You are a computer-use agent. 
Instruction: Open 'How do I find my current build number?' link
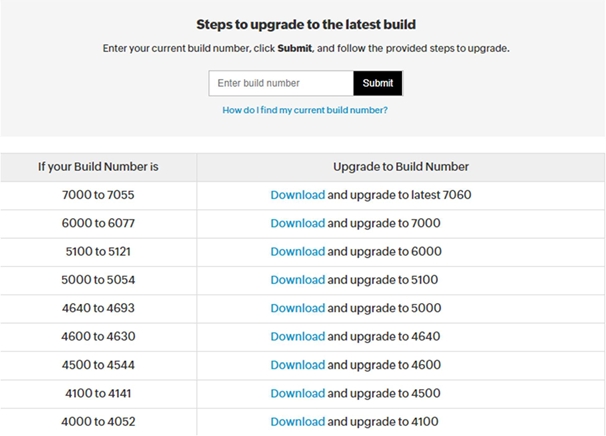coord(305,110)
